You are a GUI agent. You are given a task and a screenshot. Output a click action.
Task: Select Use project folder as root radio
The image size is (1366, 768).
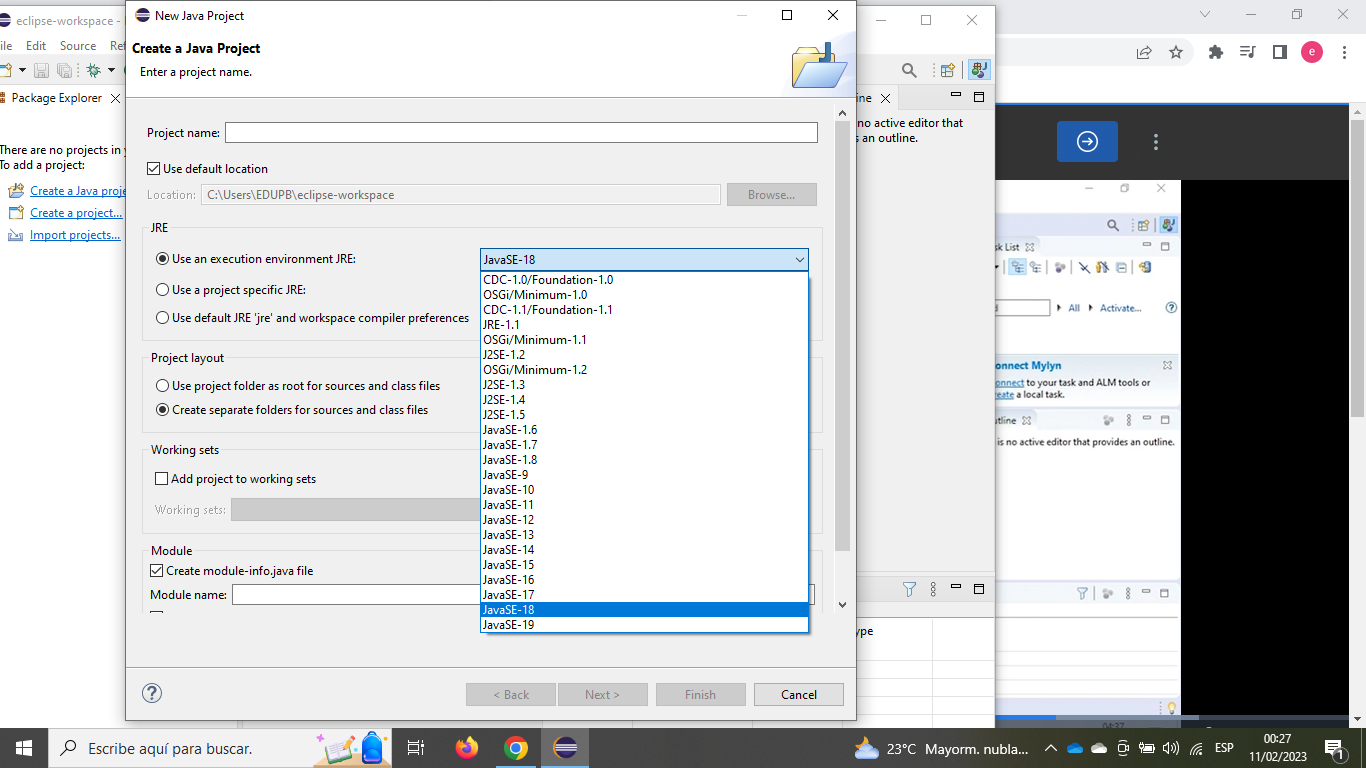tap(163, 386)
